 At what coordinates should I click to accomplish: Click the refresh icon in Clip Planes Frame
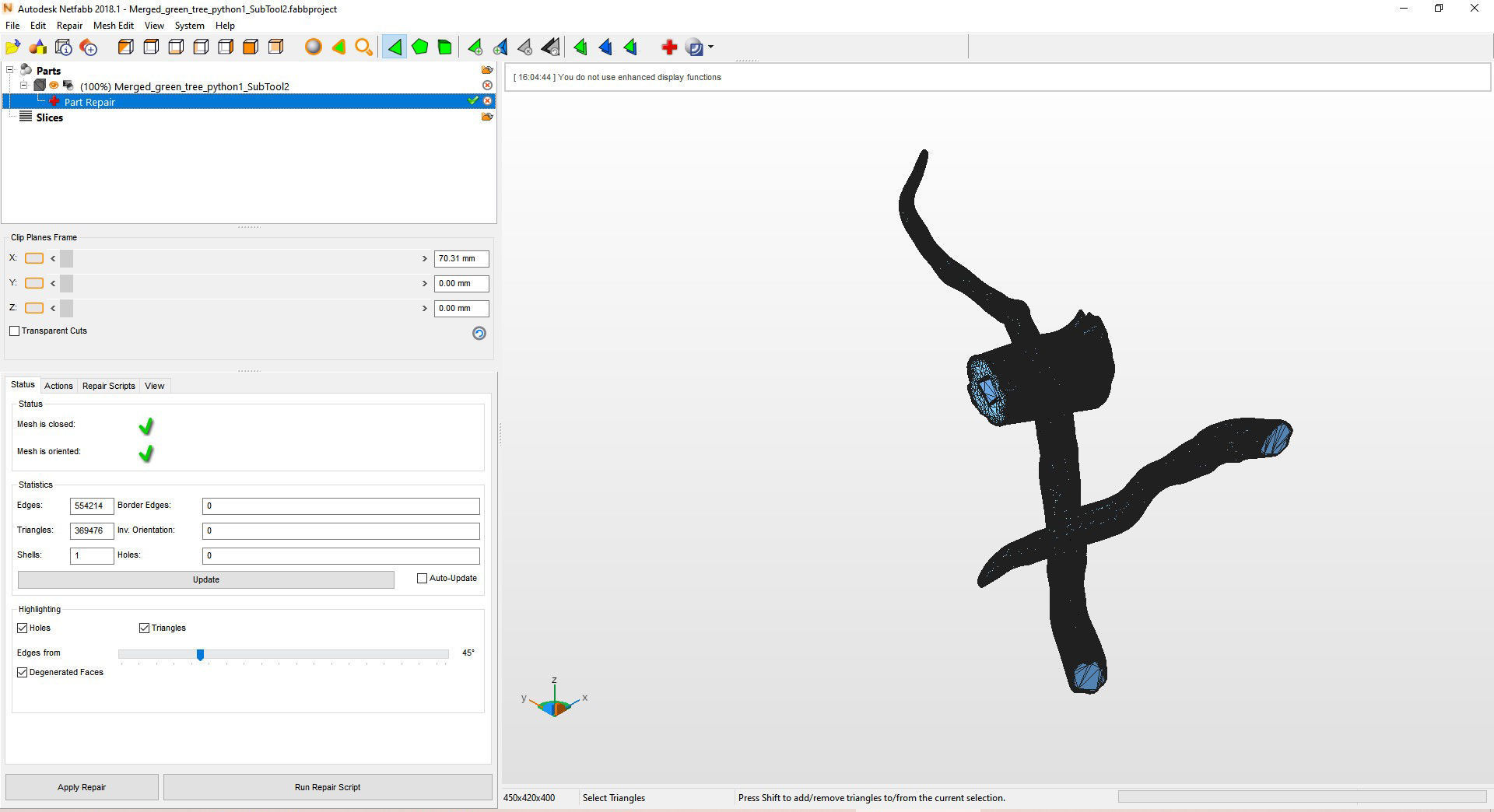pyautogui.click(x=479, y=334)
